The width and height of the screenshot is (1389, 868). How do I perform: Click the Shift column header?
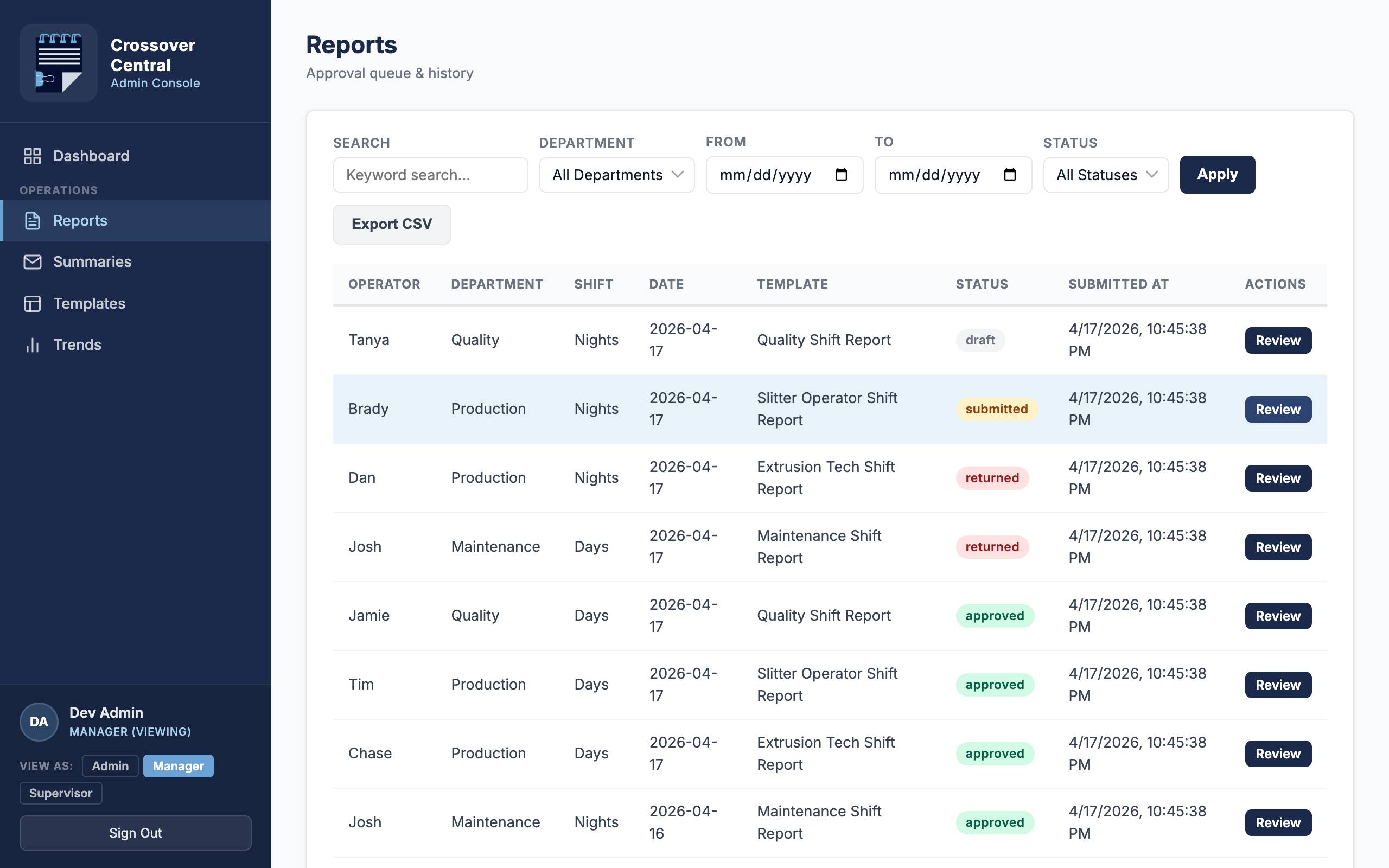[x=594, y=284]
